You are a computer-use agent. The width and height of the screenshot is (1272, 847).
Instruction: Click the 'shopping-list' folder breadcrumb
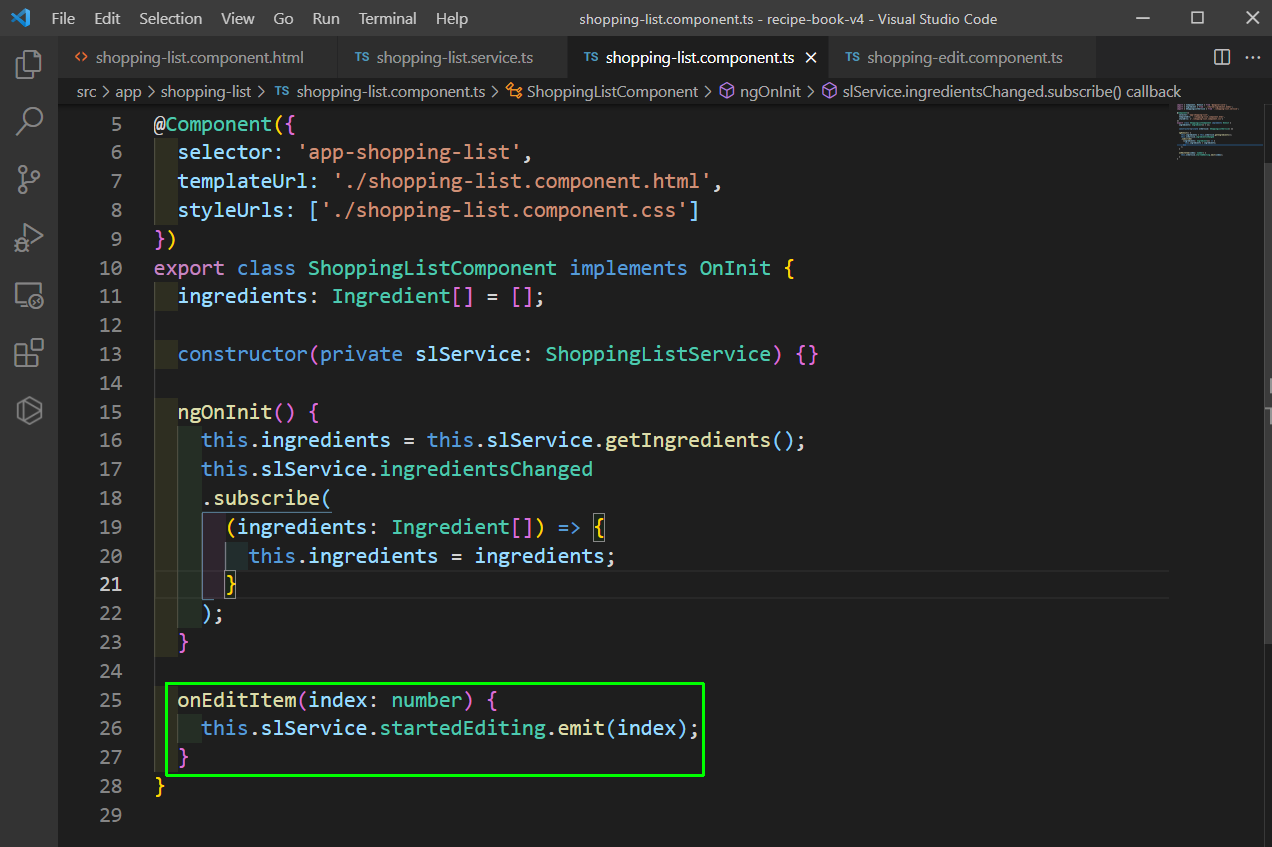coord(206,91)
